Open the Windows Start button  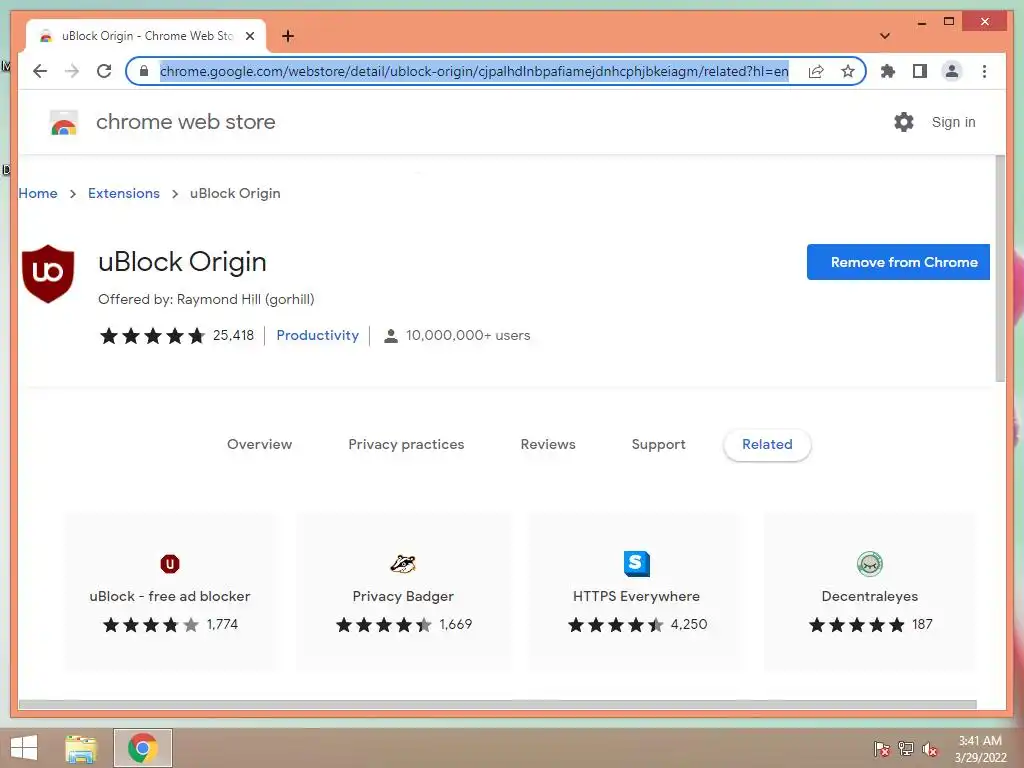pyautogui.click(x=24, y=748)
